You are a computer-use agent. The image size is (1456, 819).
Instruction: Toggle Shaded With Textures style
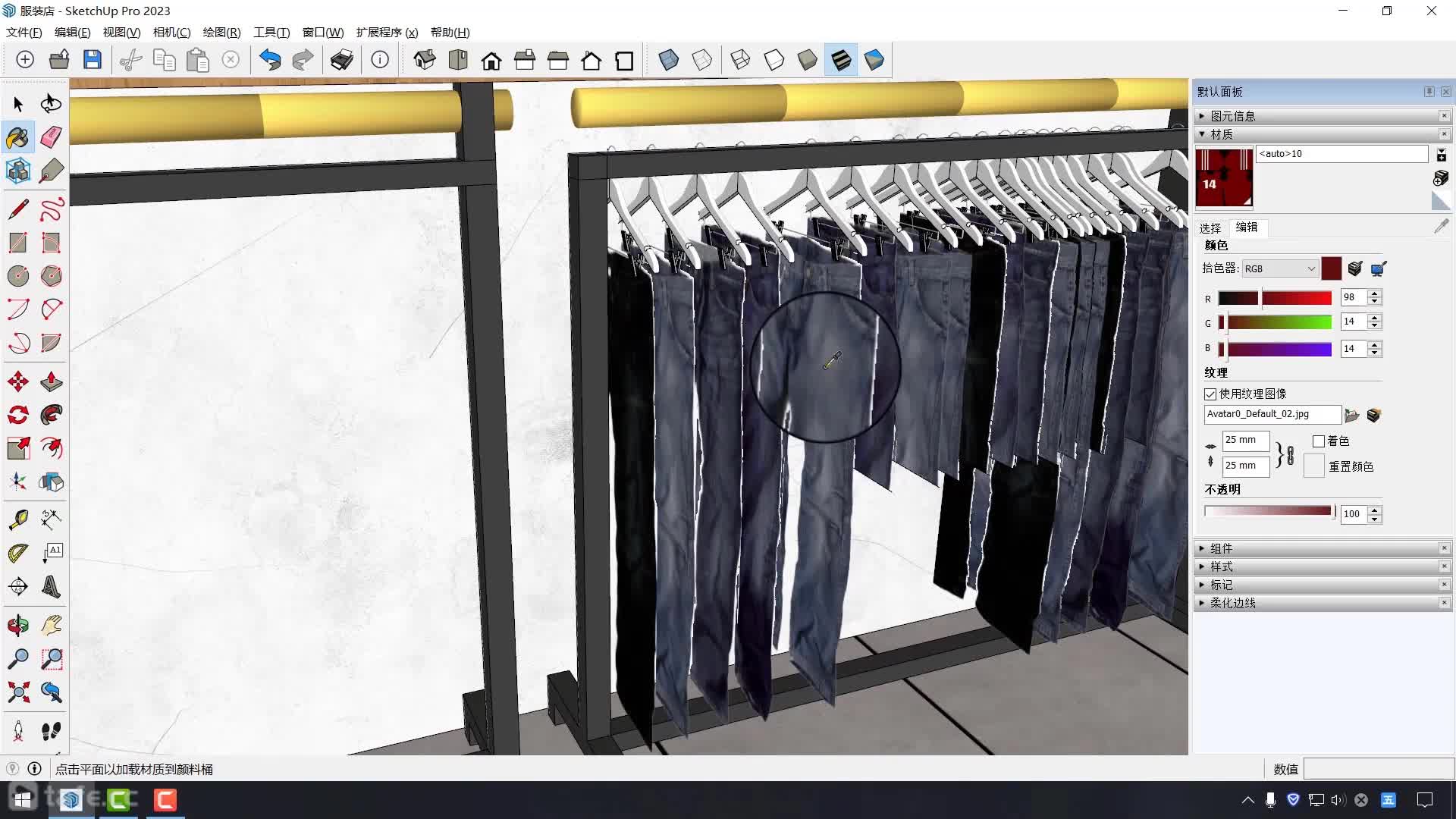pyautogui.click(x=841, y=60)
